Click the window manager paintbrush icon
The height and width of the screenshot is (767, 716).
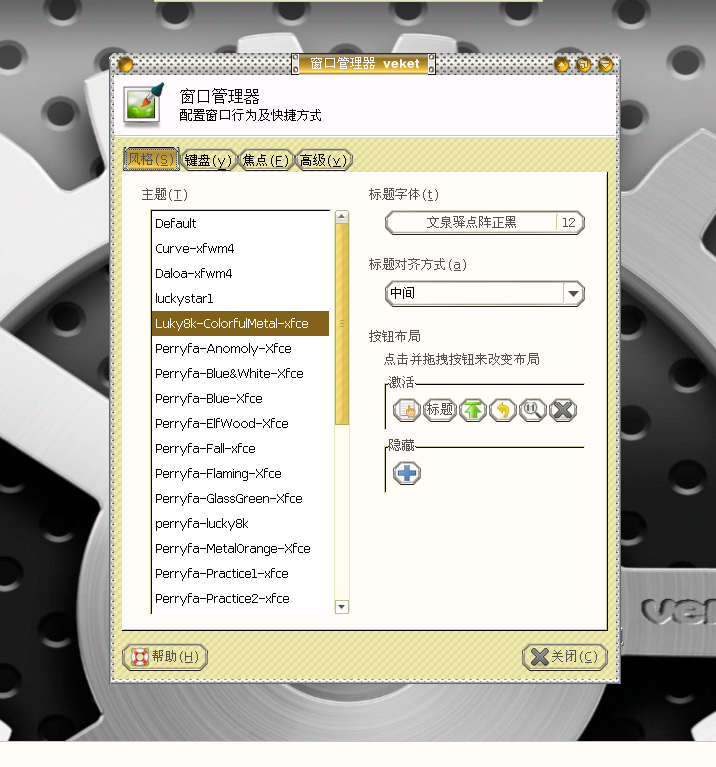143,104
